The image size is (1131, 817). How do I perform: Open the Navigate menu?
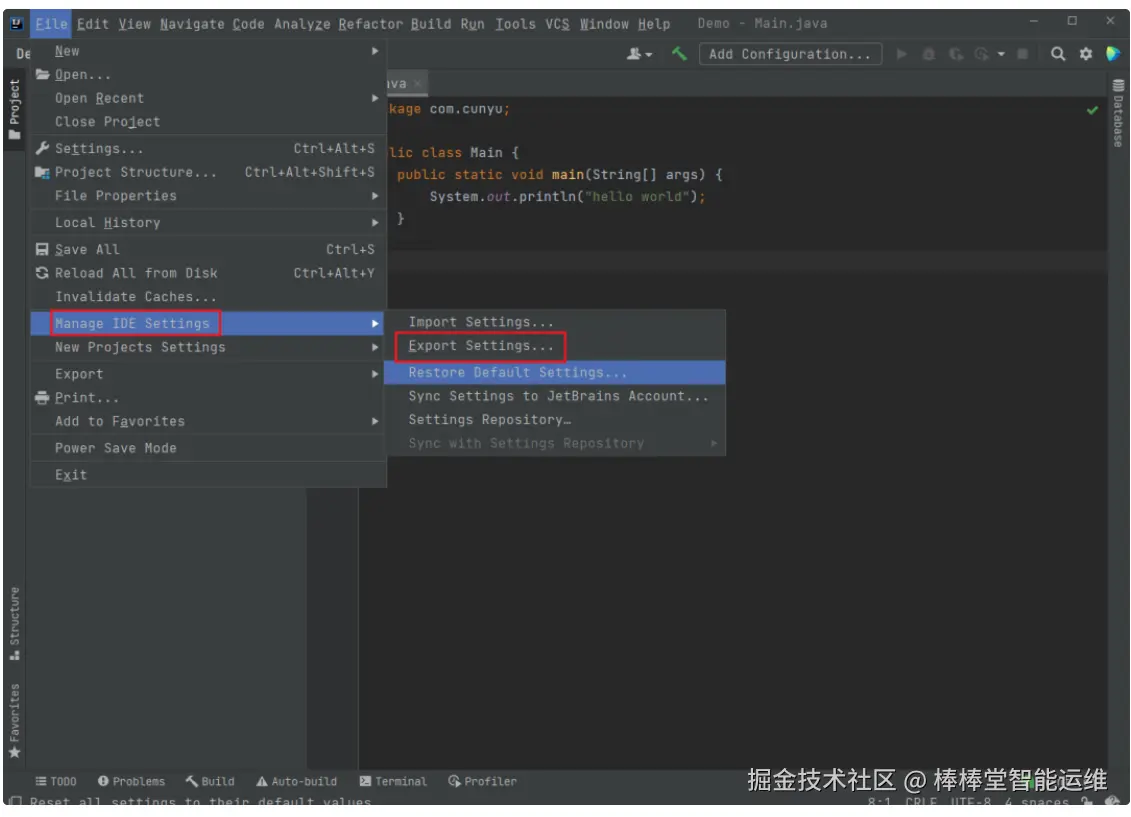coord(192,24)
